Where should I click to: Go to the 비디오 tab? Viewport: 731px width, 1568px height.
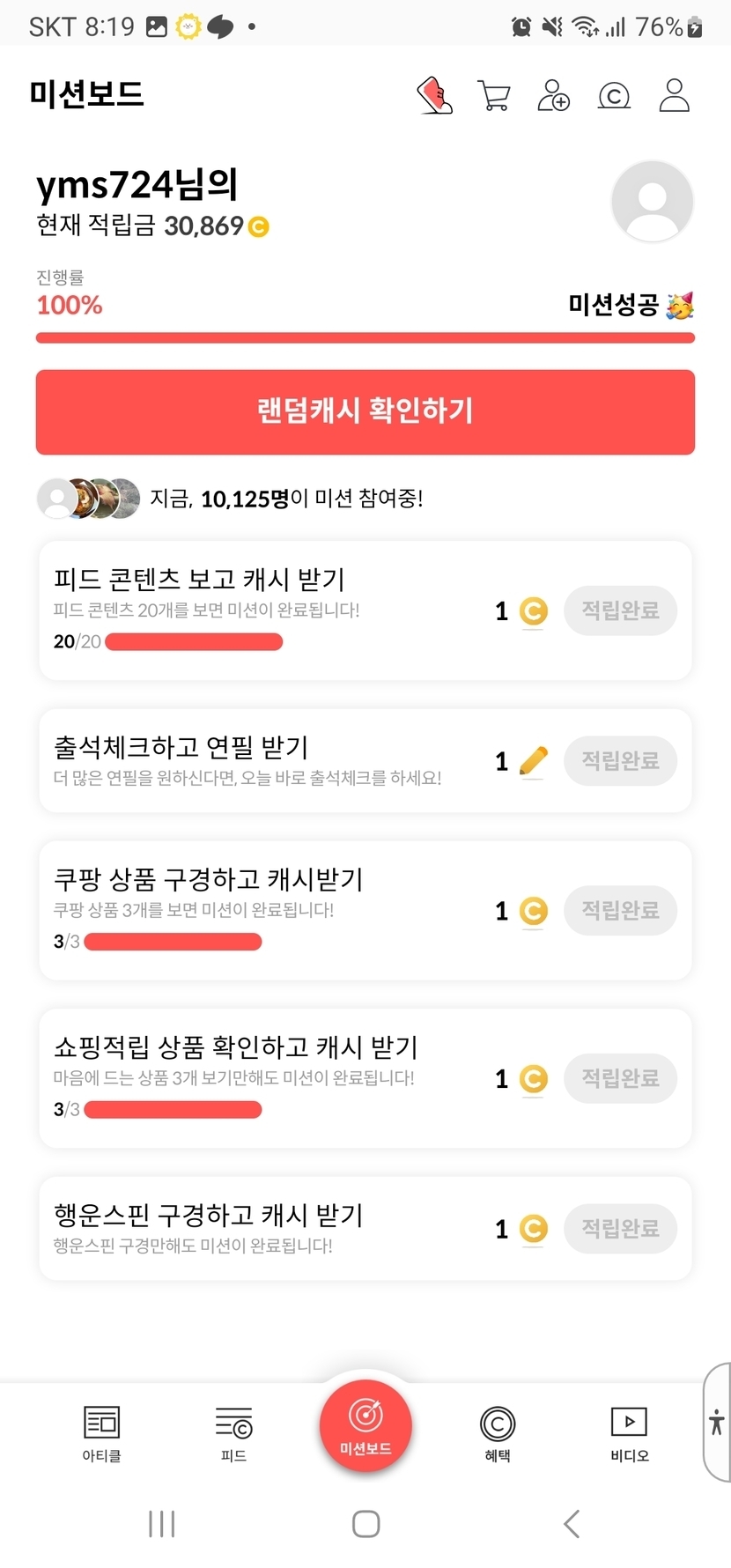click(x=629, y=1432)
